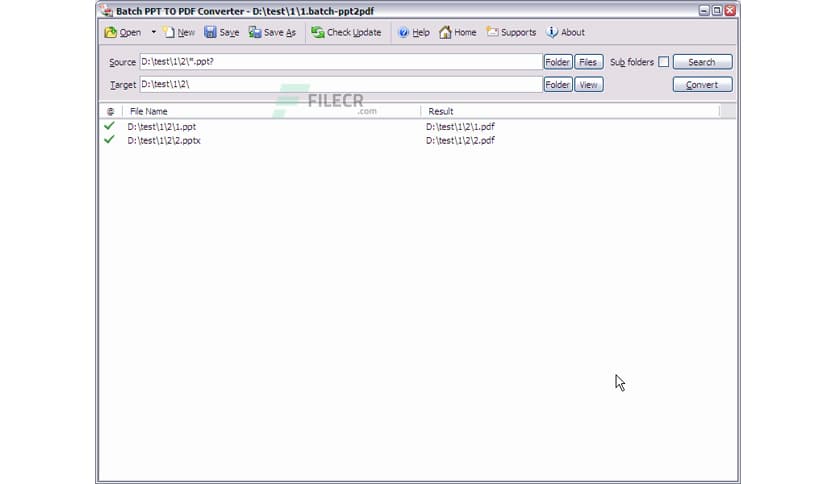Image resolution: width=836 pixels, height=484 pixels.
Task: Save the project with Save icon
Action: 221,33
